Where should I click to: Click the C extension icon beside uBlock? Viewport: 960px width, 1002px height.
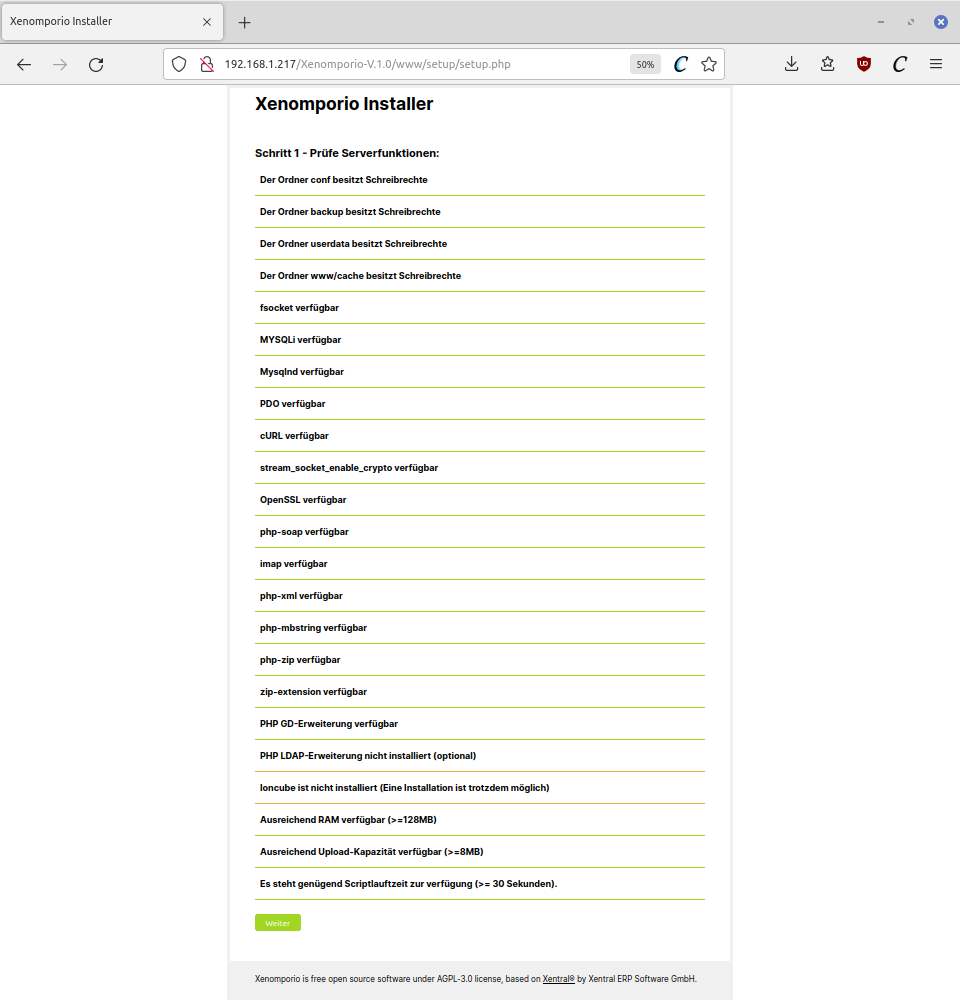coord(900,64)
